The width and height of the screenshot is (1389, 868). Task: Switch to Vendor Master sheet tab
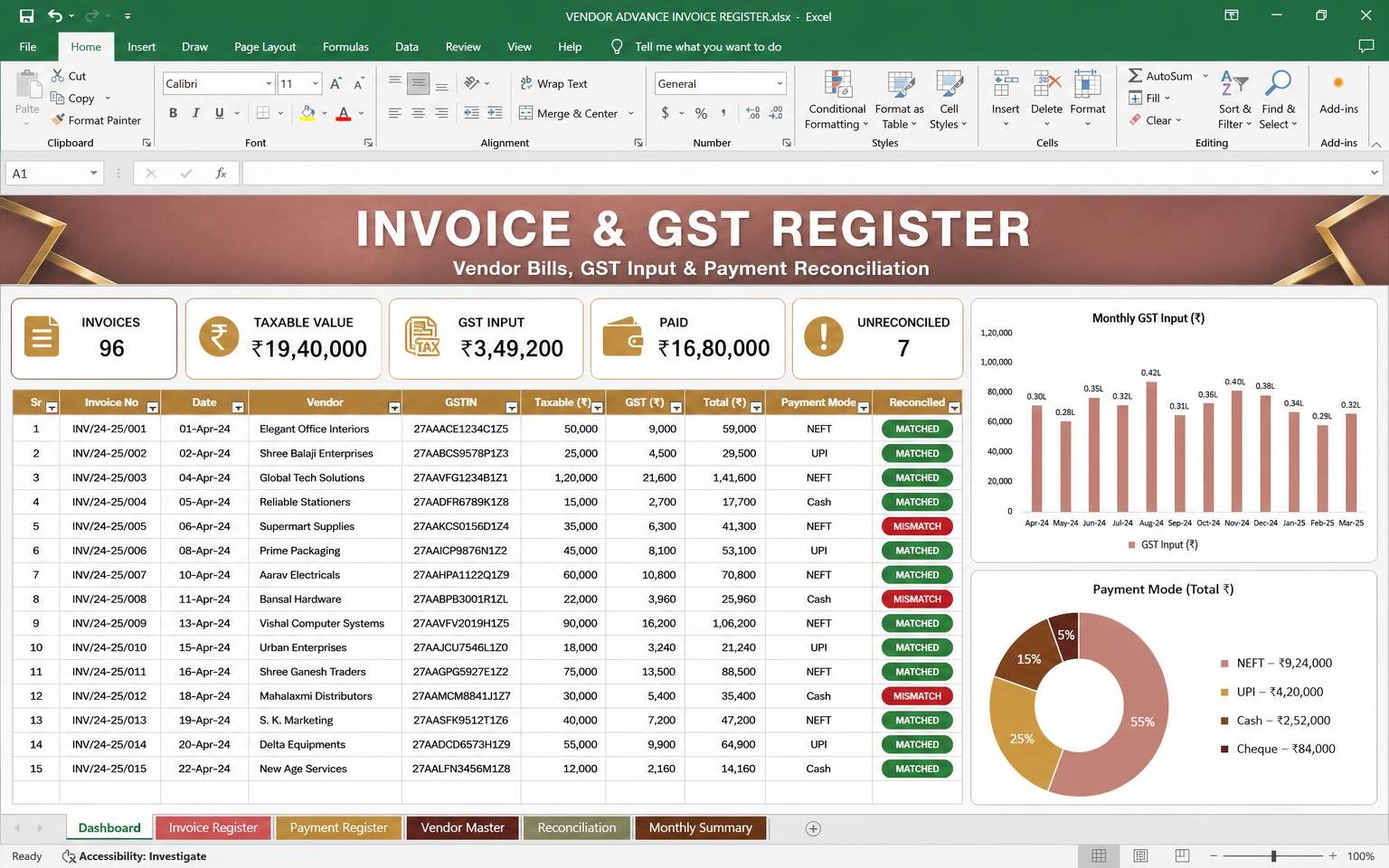[x=462, y=827]
